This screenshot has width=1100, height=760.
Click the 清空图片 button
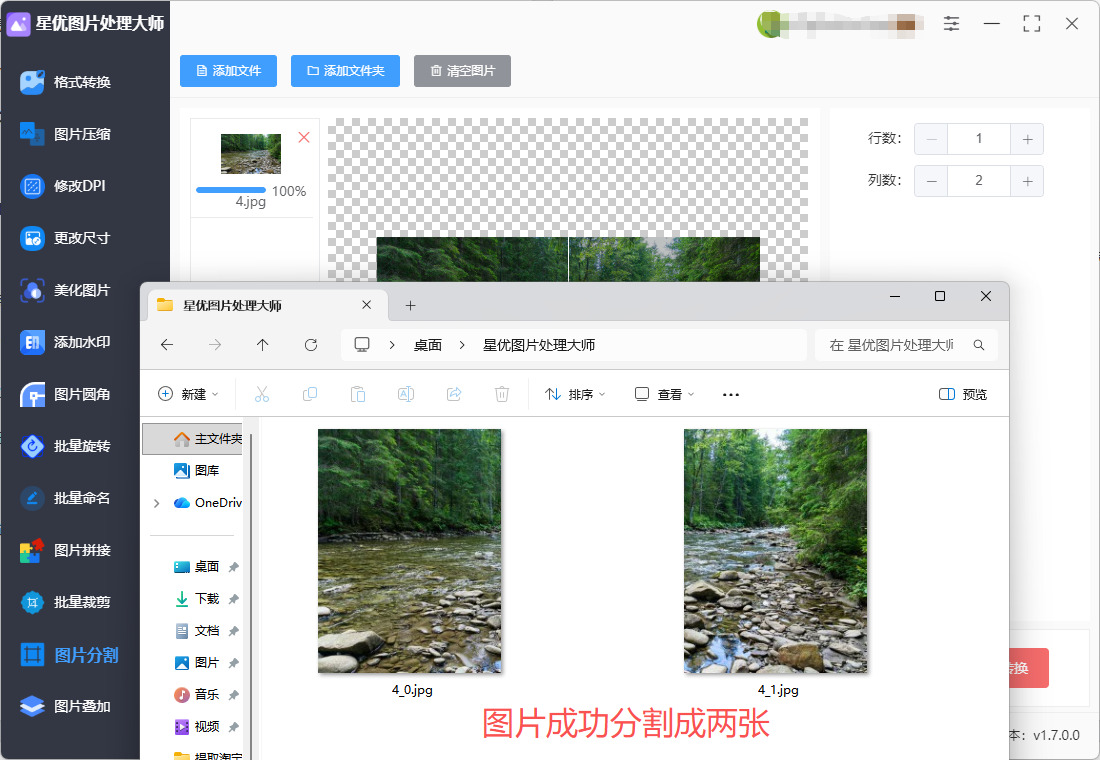click(462, 71)
